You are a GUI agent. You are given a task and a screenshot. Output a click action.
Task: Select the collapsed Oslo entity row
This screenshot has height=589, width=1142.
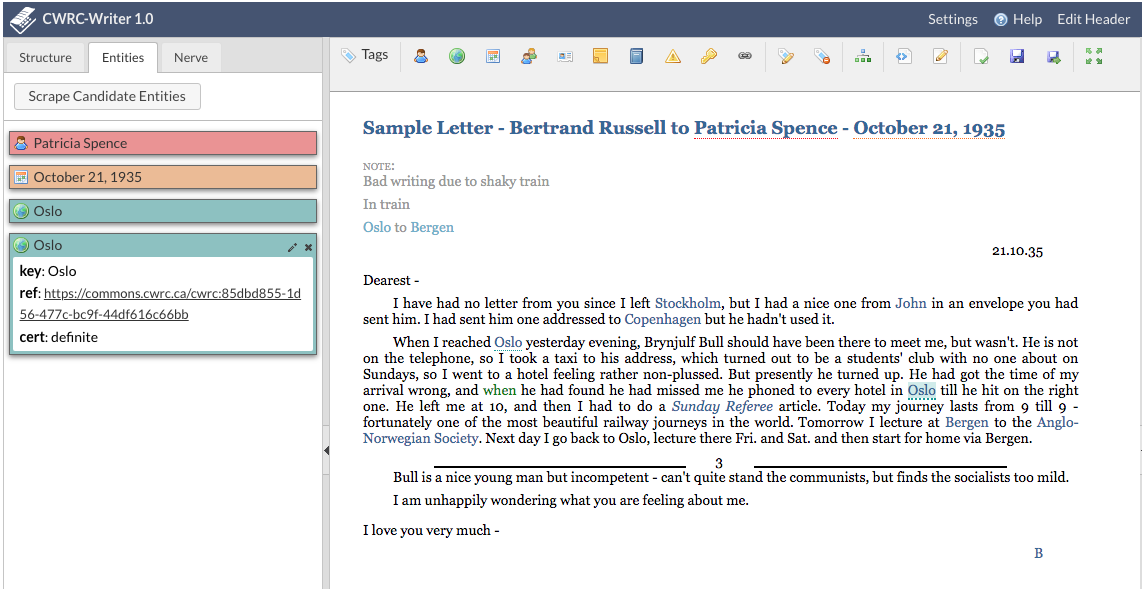click(x=163, y=211)
